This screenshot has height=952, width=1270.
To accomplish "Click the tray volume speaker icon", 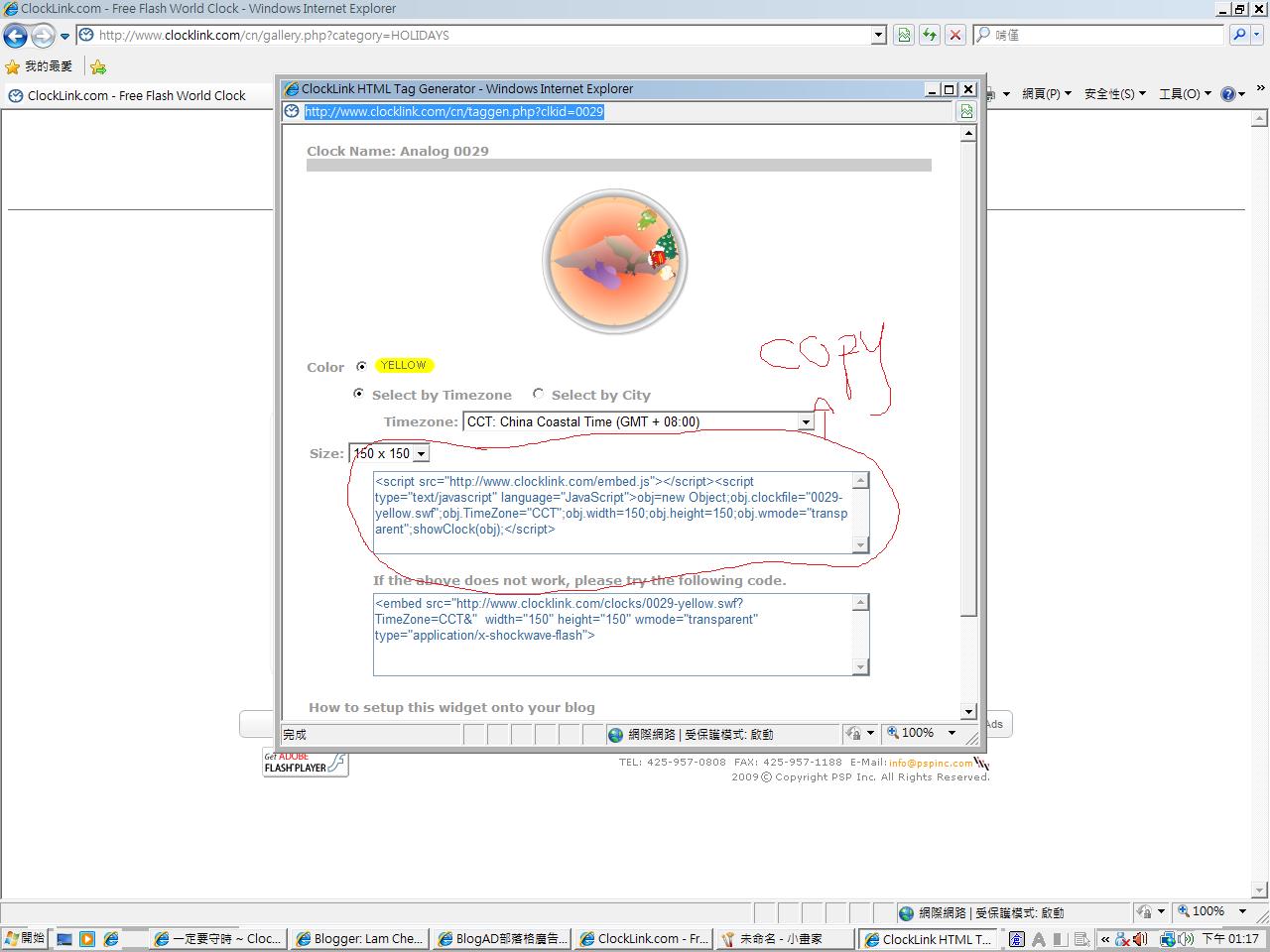I will coord(1140,938).
